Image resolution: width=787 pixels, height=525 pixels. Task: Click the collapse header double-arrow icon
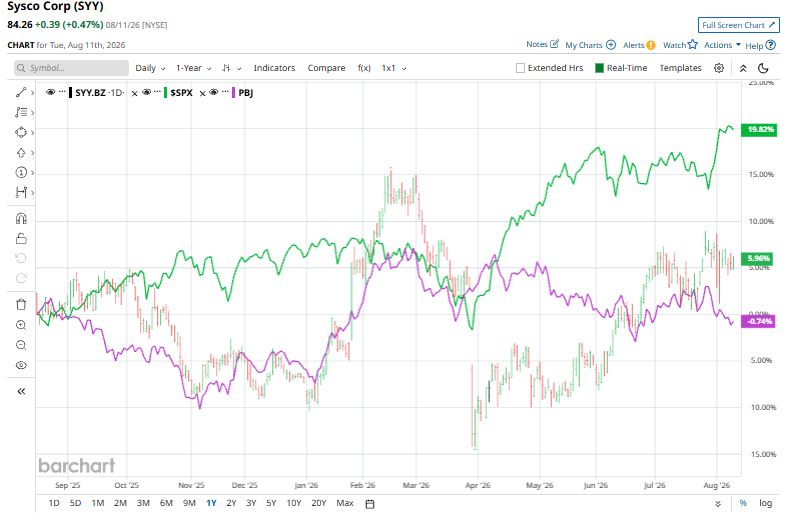(x=743, y=68)
